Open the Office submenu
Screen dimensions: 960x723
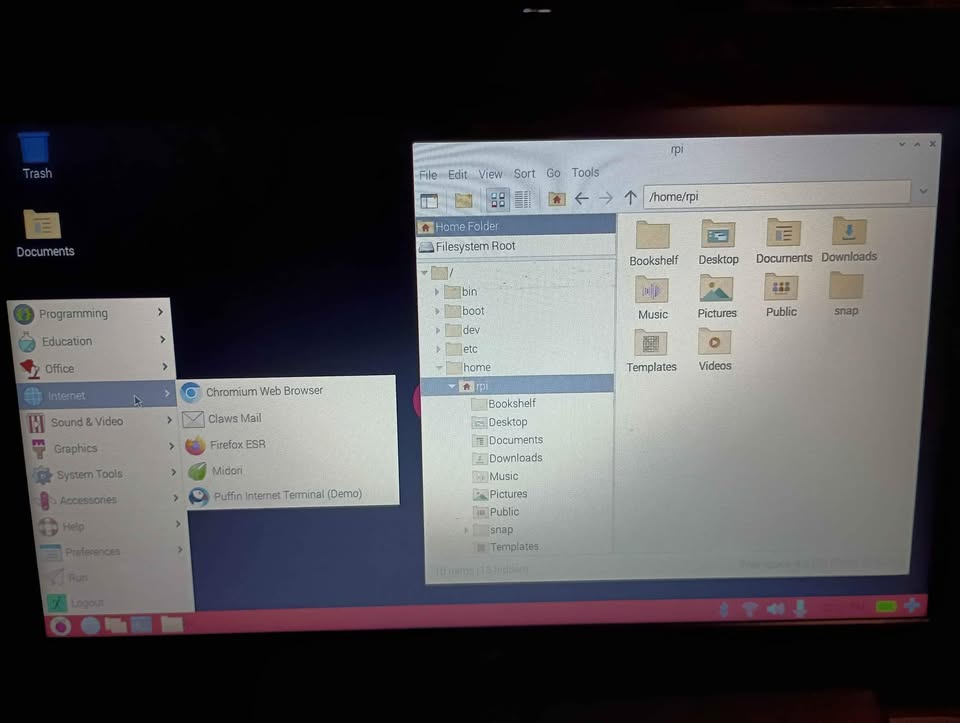coord(96,368)
